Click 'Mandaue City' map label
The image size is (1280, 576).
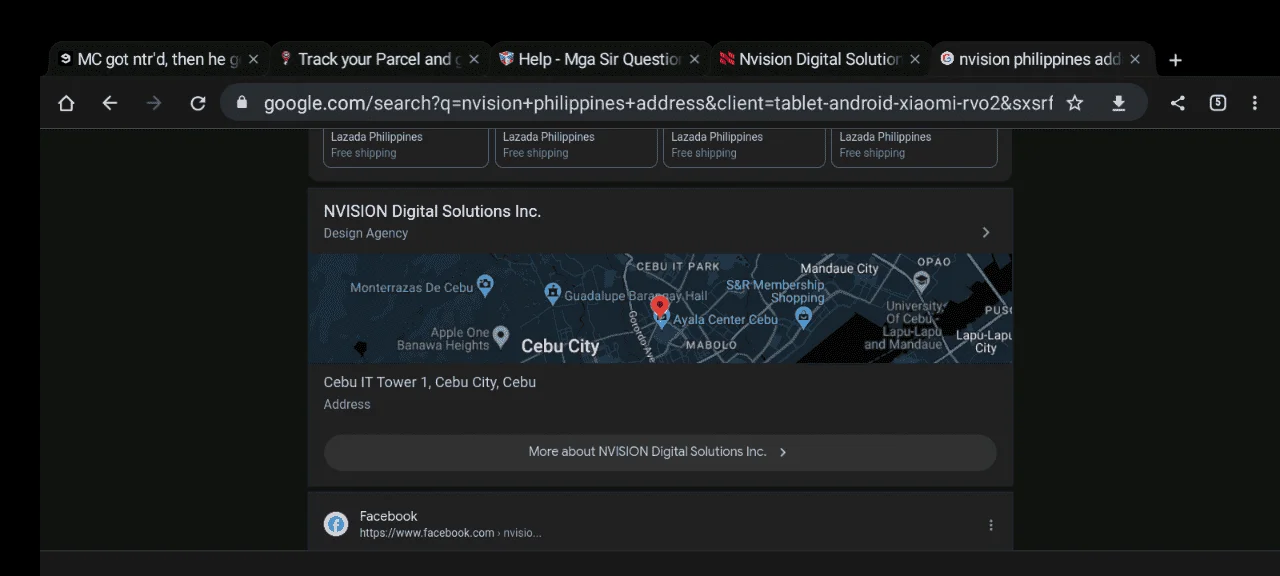pos(839,268)
